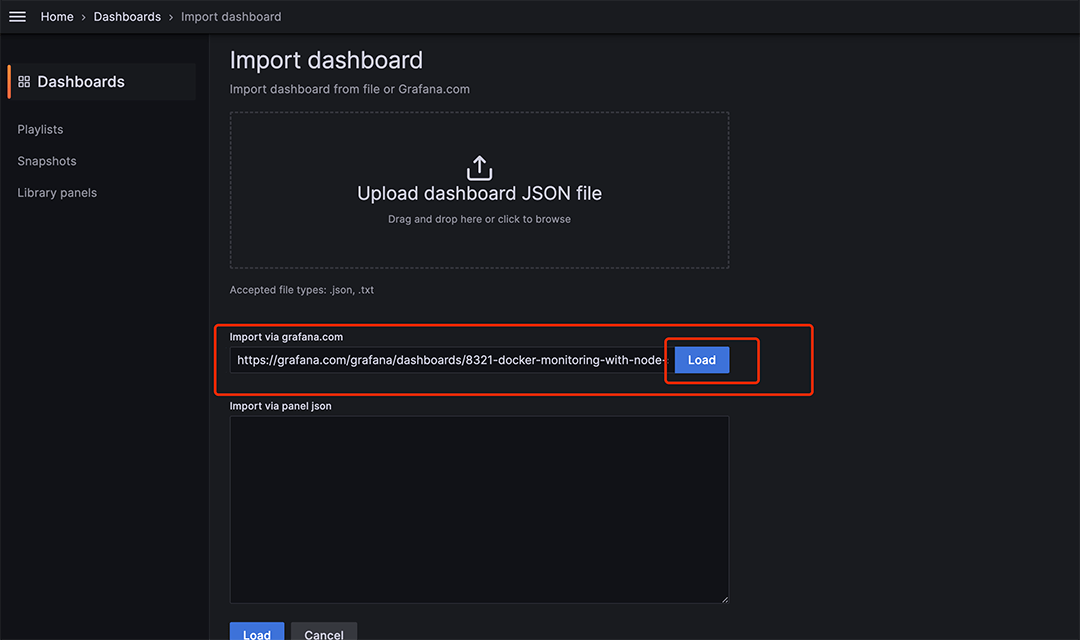1080x640 pixels.
Task: Open Library panels in sidebar
Action: tap(57, 193)
